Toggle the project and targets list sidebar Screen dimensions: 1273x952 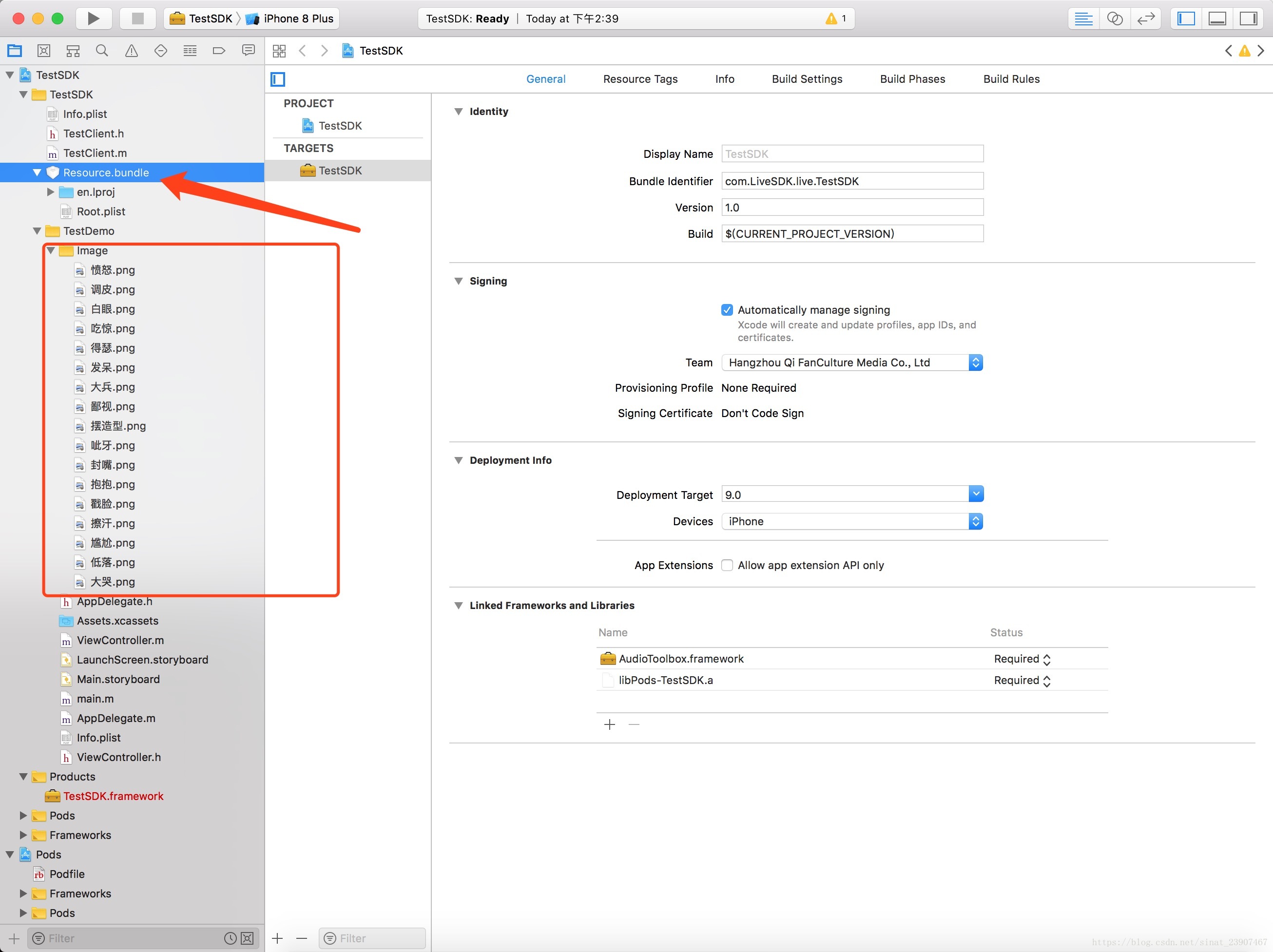[278, 79]
